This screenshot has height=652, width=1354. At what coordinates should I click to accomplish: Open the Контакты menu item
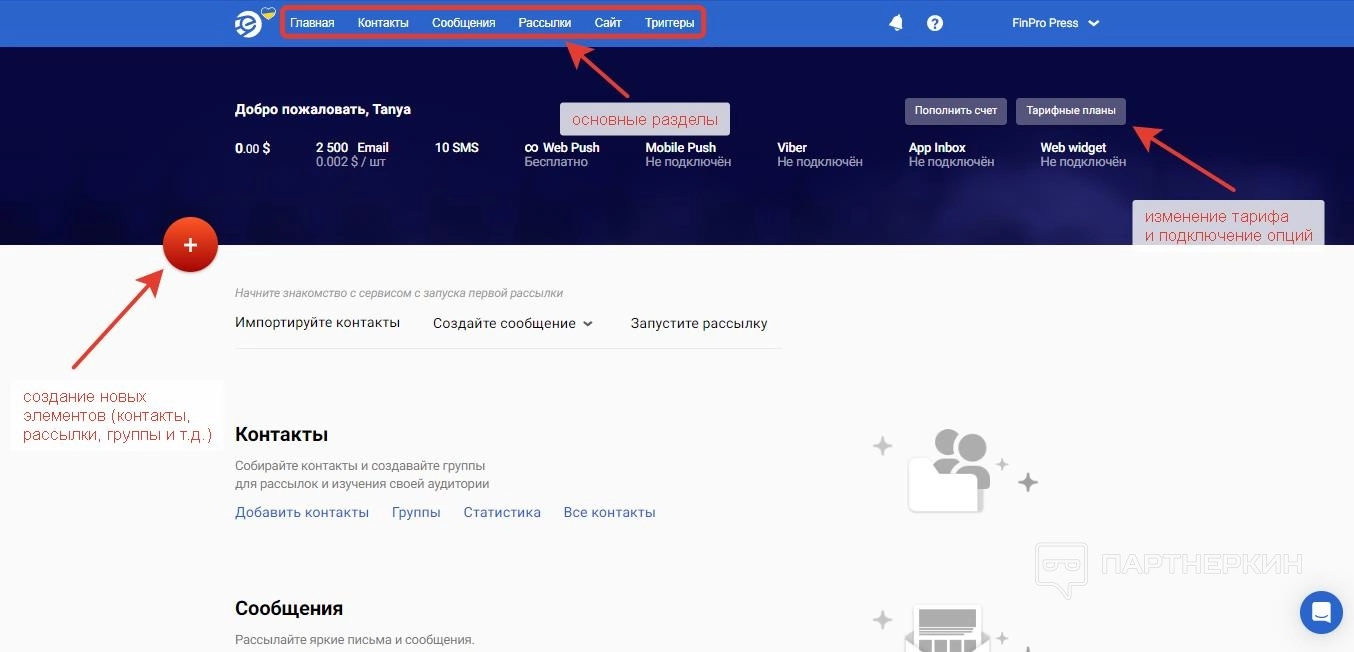coord(383,23)
